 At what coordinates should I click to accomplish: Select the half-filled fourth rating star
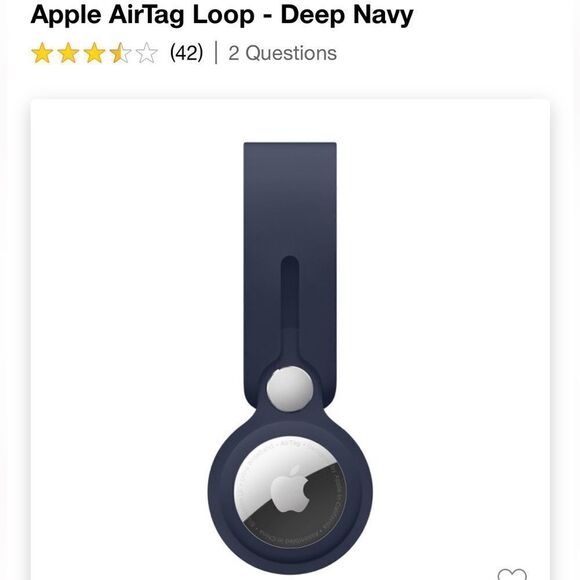120,53
